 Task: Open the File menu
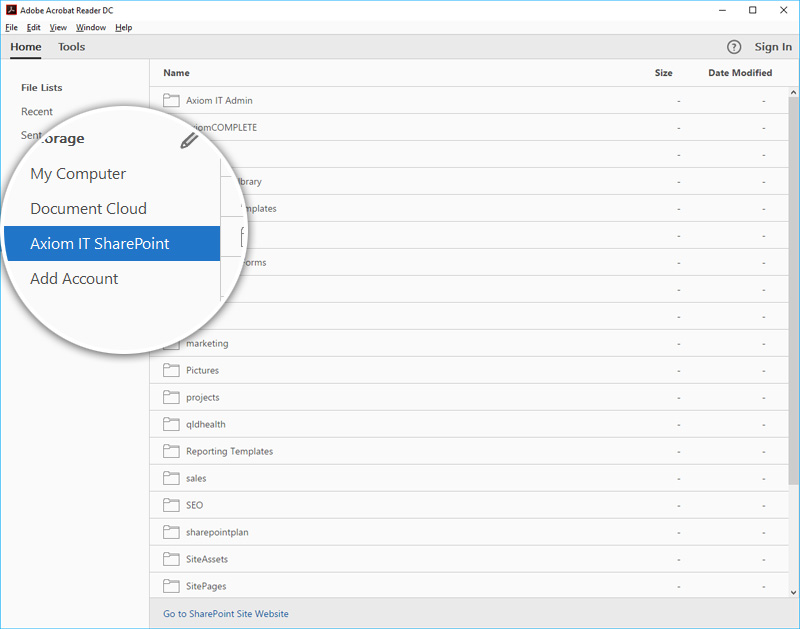(x=11, y=28)
